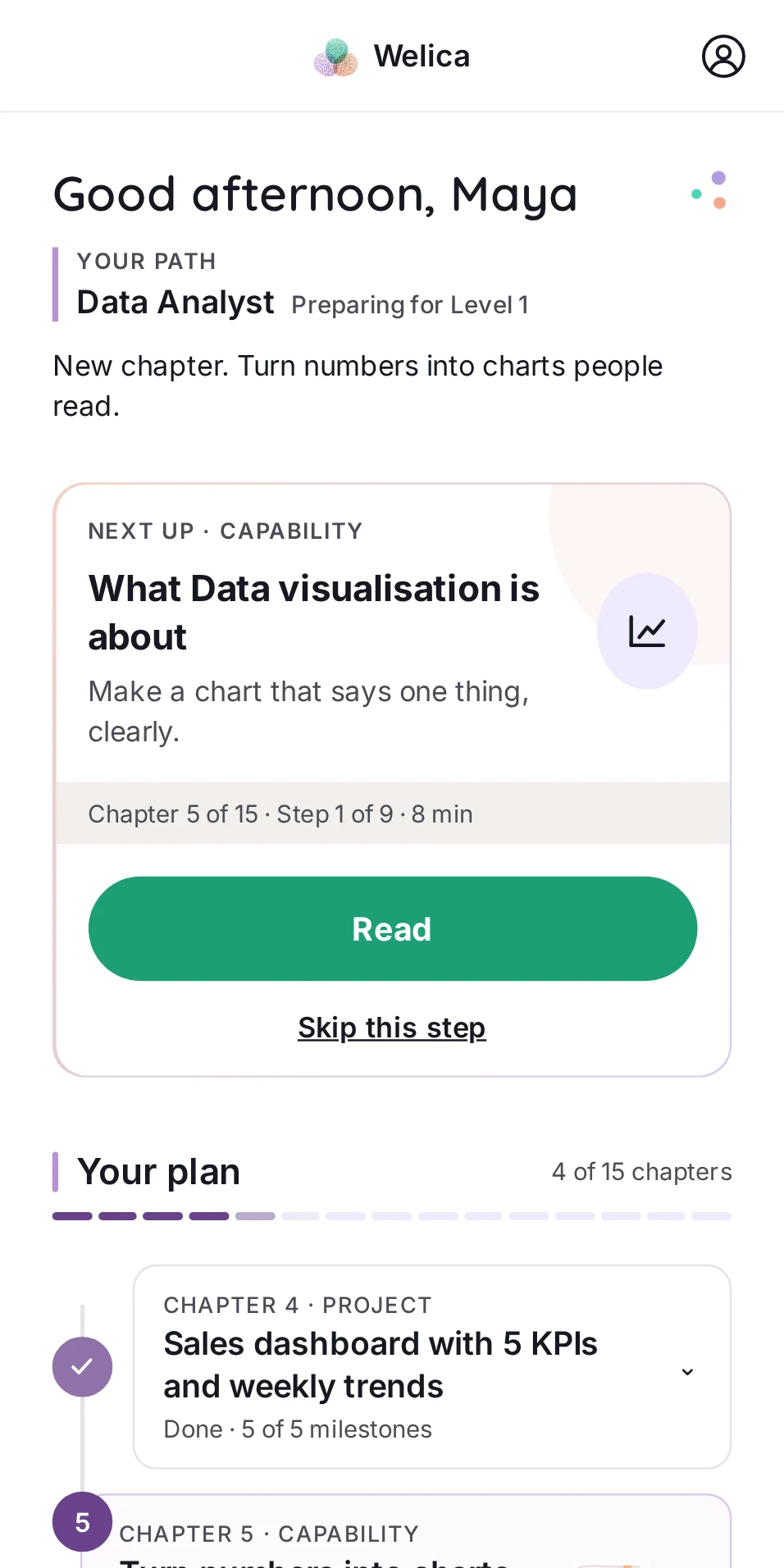Click the green Read button
The width and height of the screenshot is (784, 1568).
click(x=393, y=928)
